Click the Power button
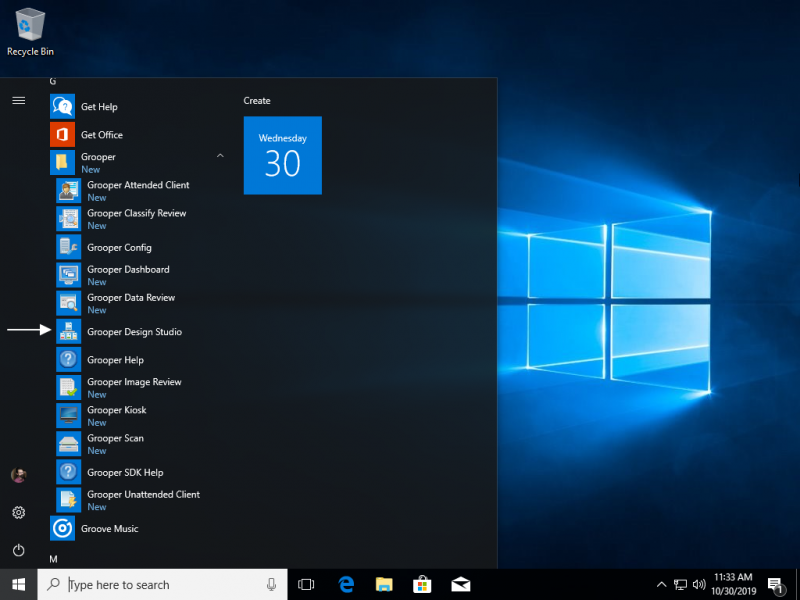The image size is (800, 600). pos(18,550)
